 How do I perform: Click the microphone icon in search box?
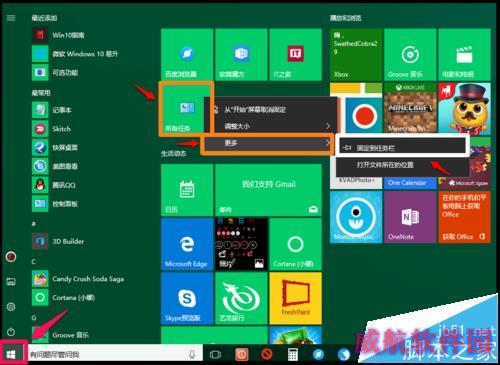point(192,354)
